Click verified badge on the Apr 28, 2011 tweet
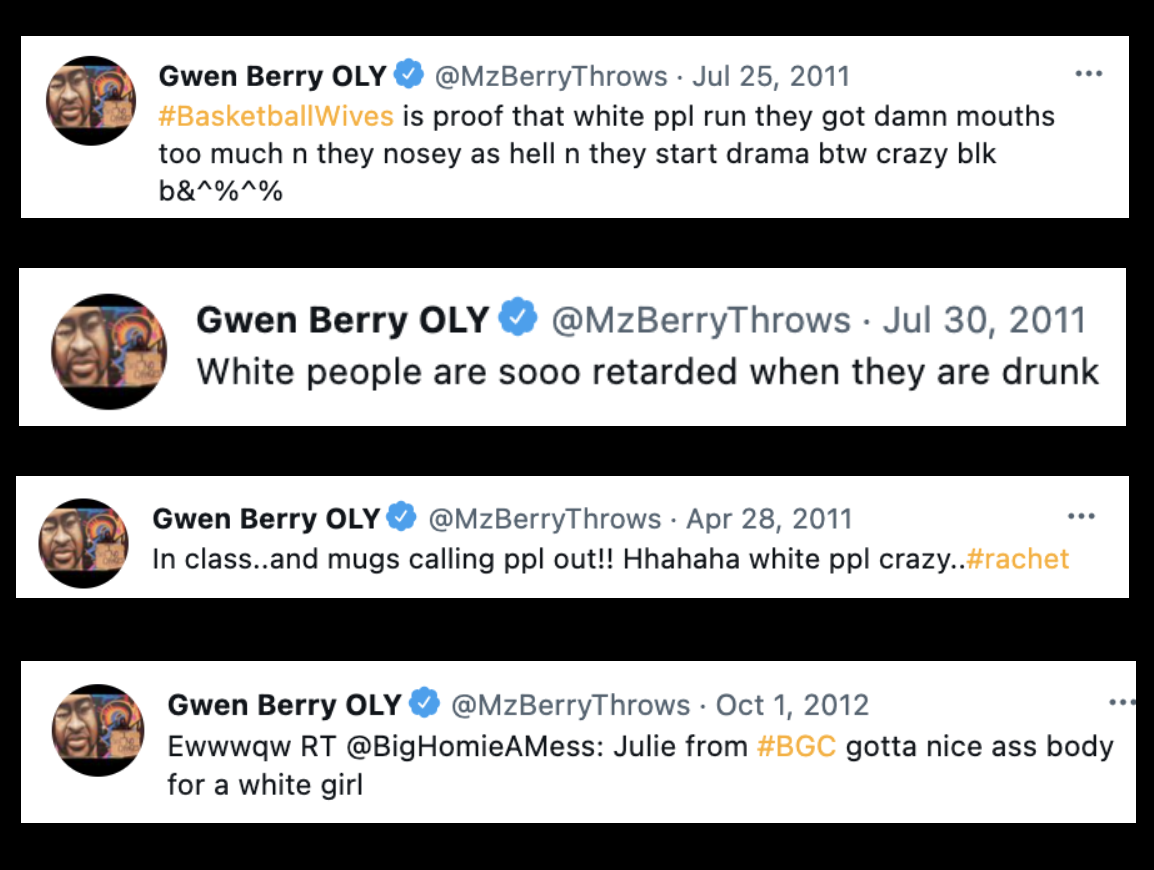The width and height of the screenshot is (1154, 870). pos(402,518)
